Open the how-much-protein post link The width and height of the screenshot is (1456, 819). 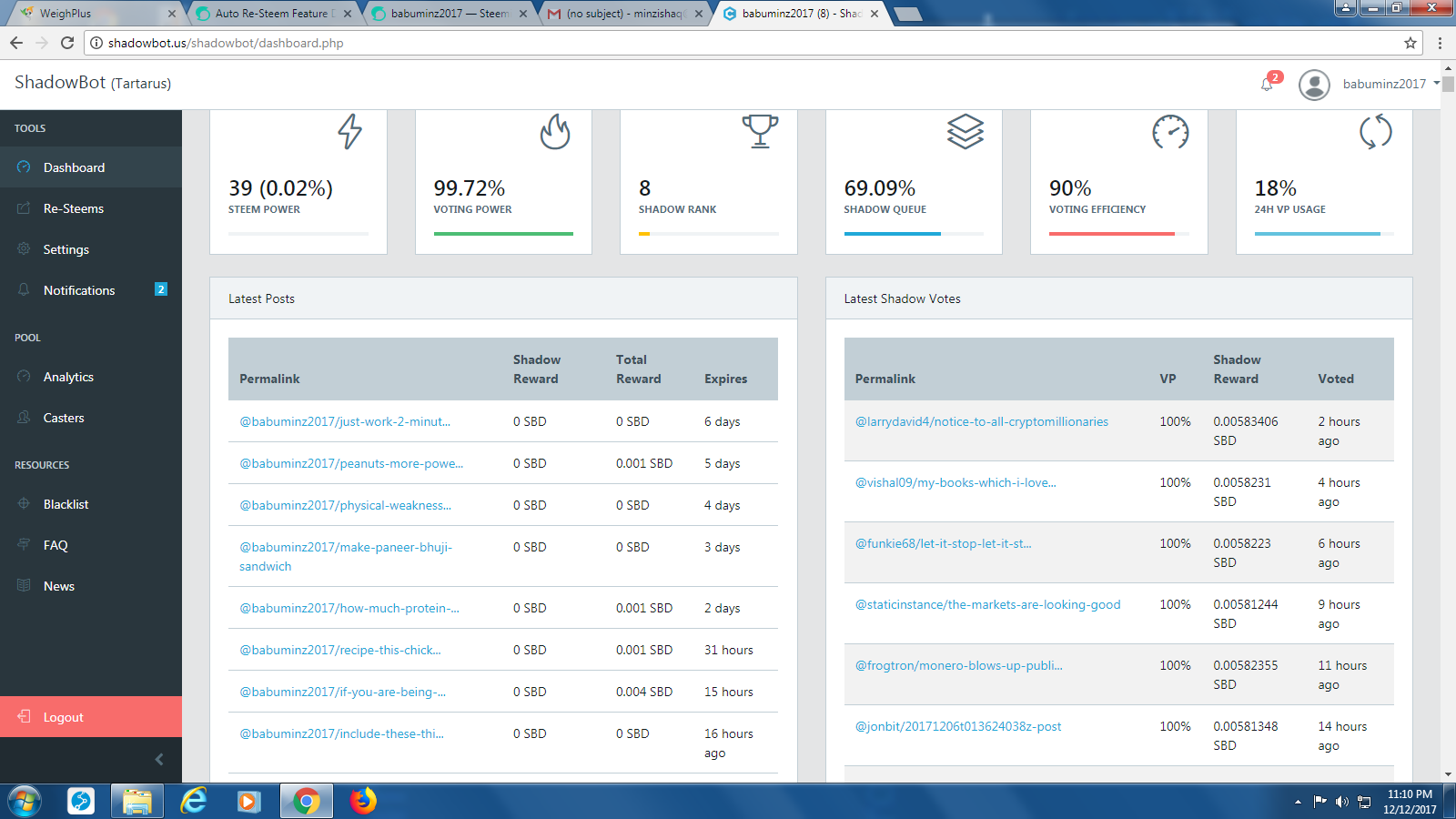tap(349, 608)
